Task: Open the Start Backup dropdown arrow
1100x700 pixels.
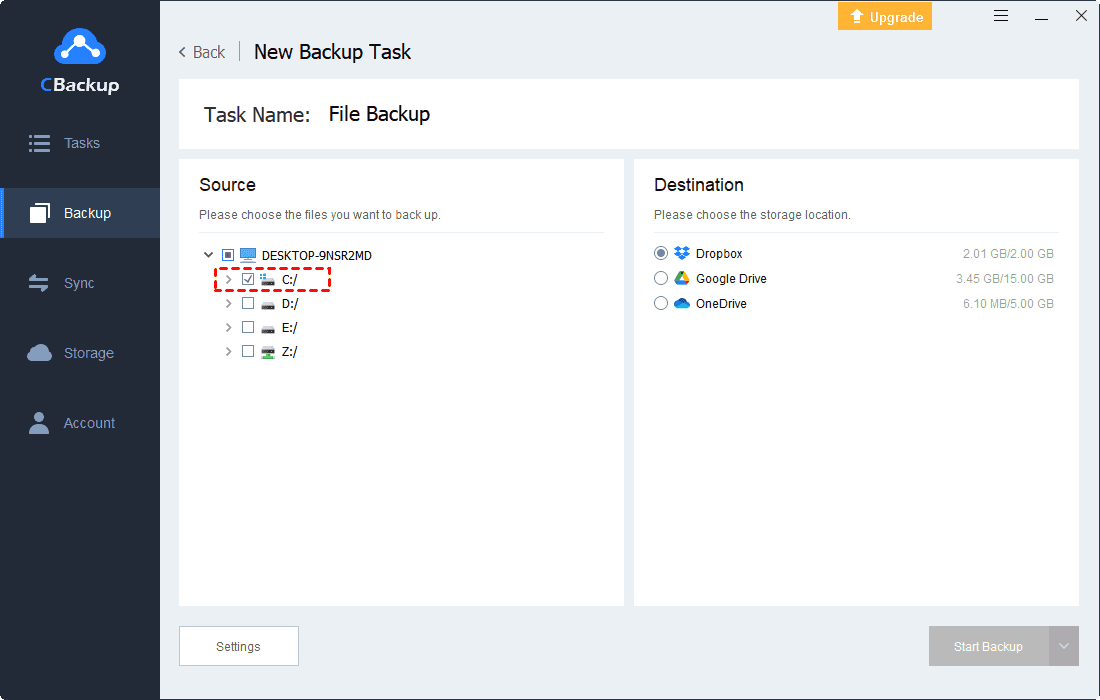Action: point(1064,646)
